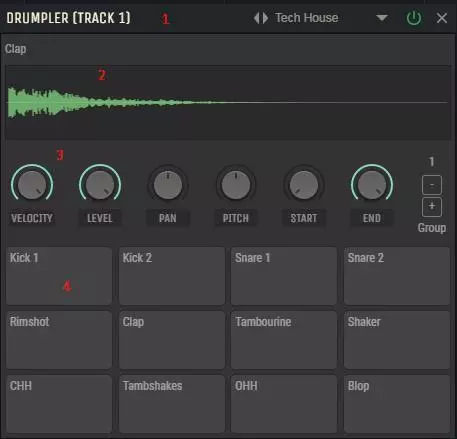The image size is (457, 439).
Task: Trigger the OHH pad
Action: [x=284, y=404]
